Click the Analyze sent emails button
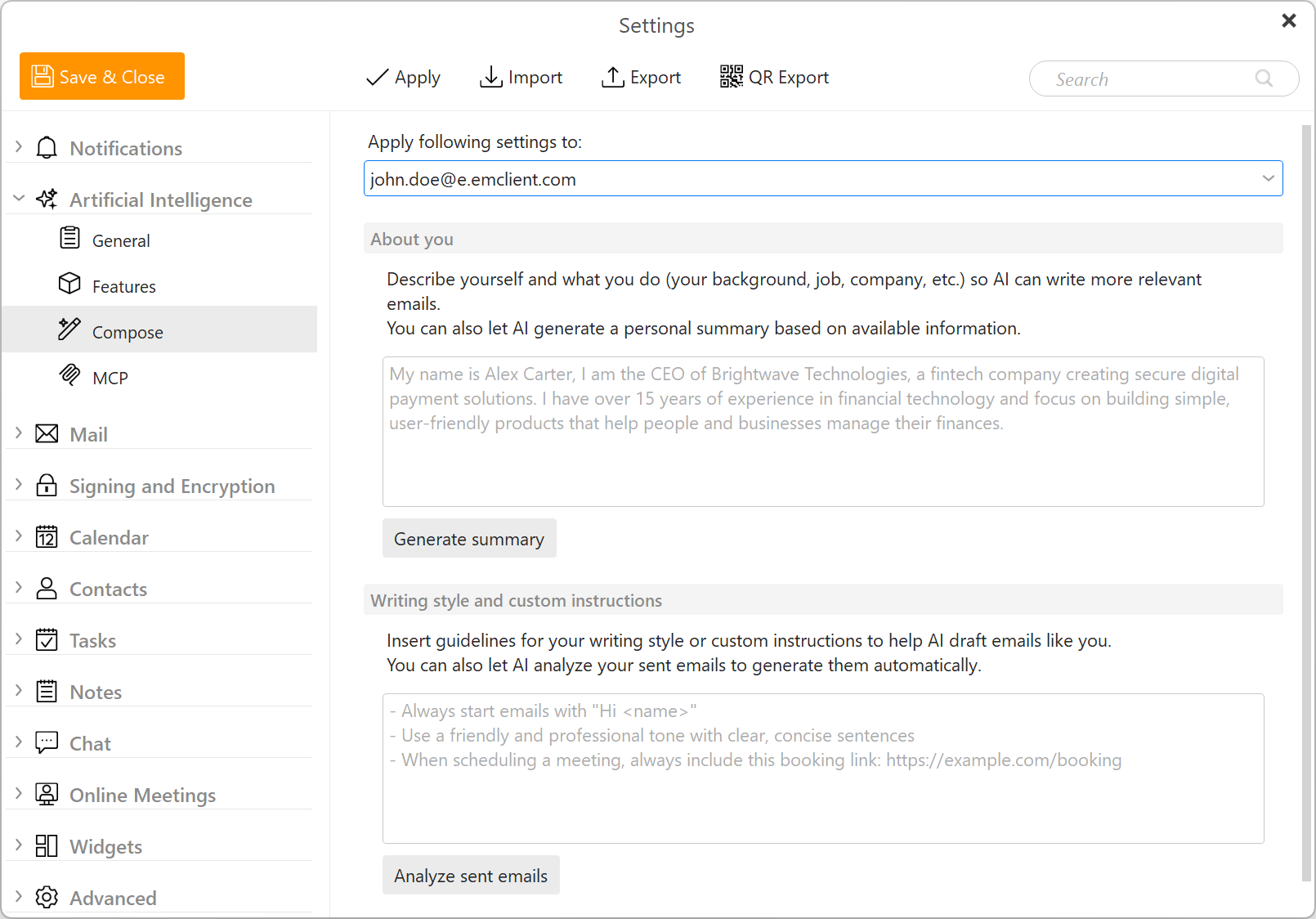This screenshot has height=919, width=1316. click(471, 875)
